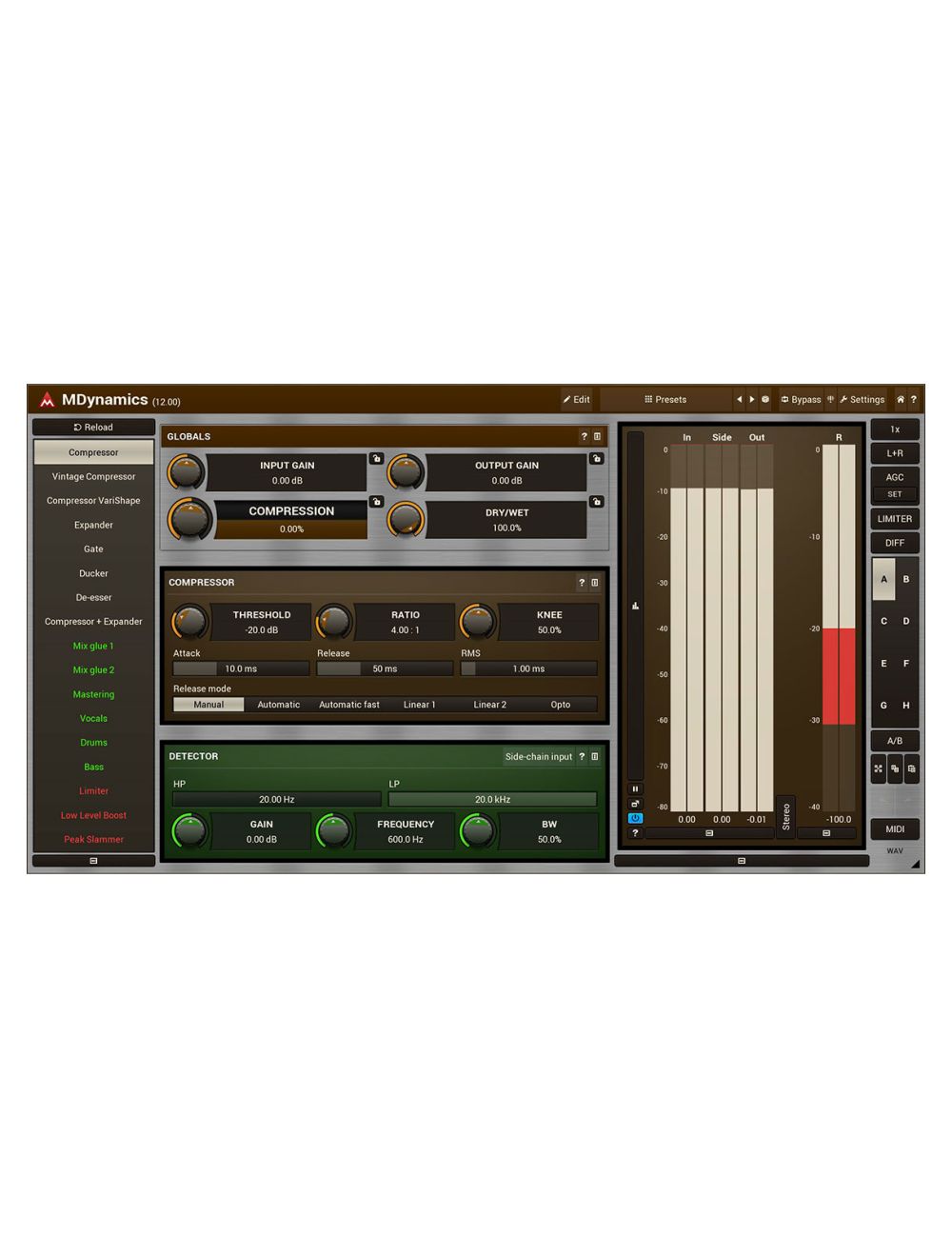This screenshot has width=952, height=1257.
Task: Enable Bypass in the top toolbar
Action: (x=800, y=399)
